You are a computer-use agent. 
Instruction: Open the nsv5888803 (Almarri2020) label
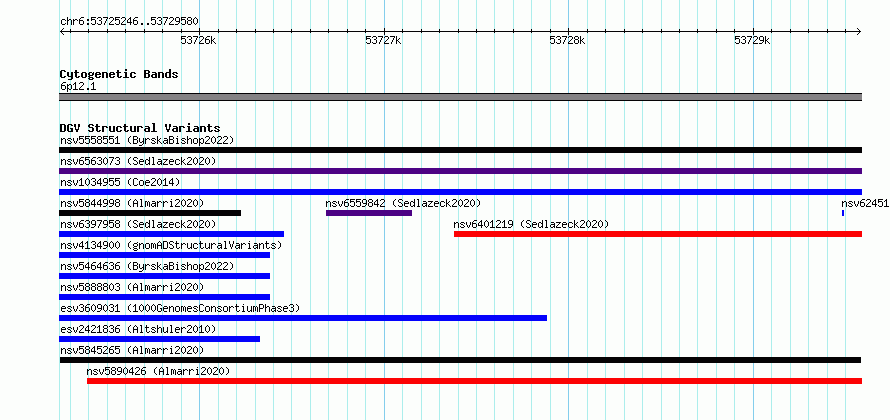[132, 287]
